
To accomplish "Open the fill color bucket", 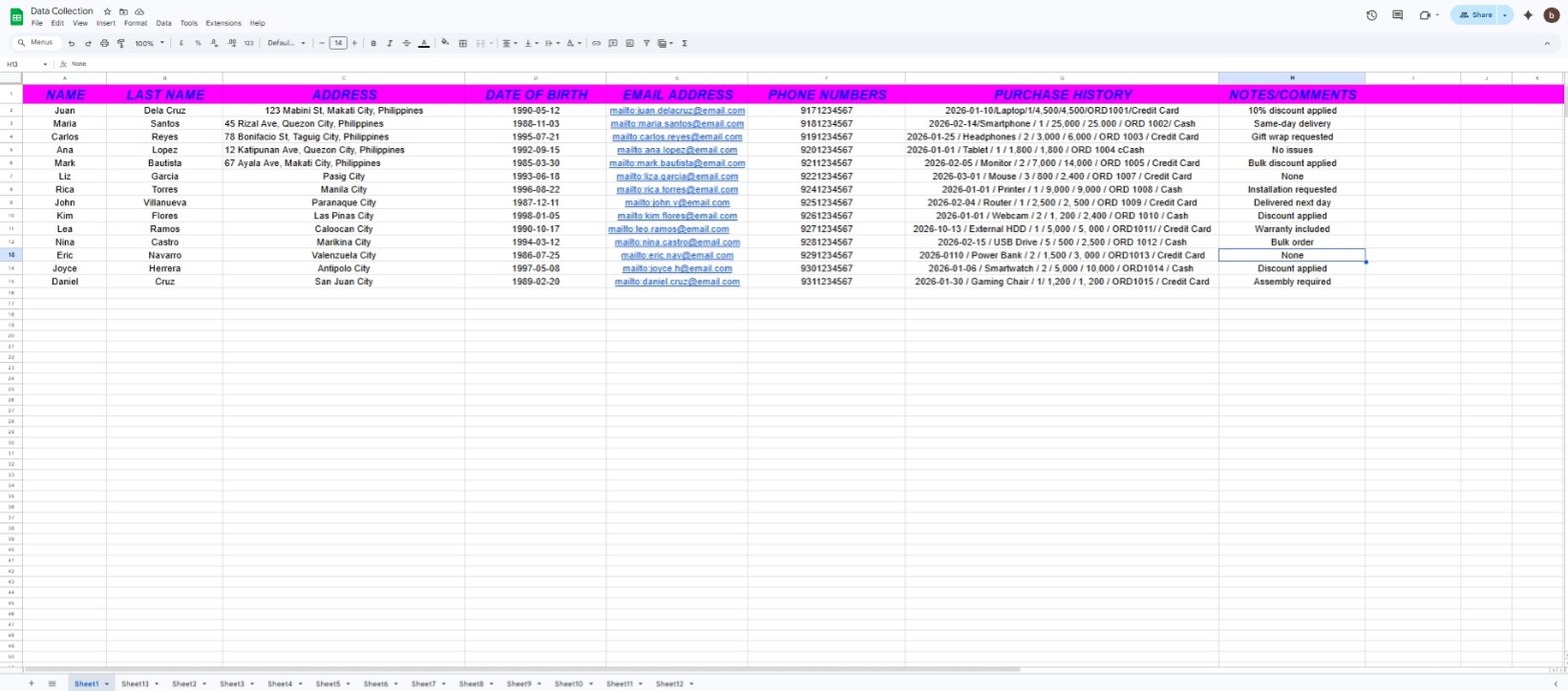I will coord(445,43).
